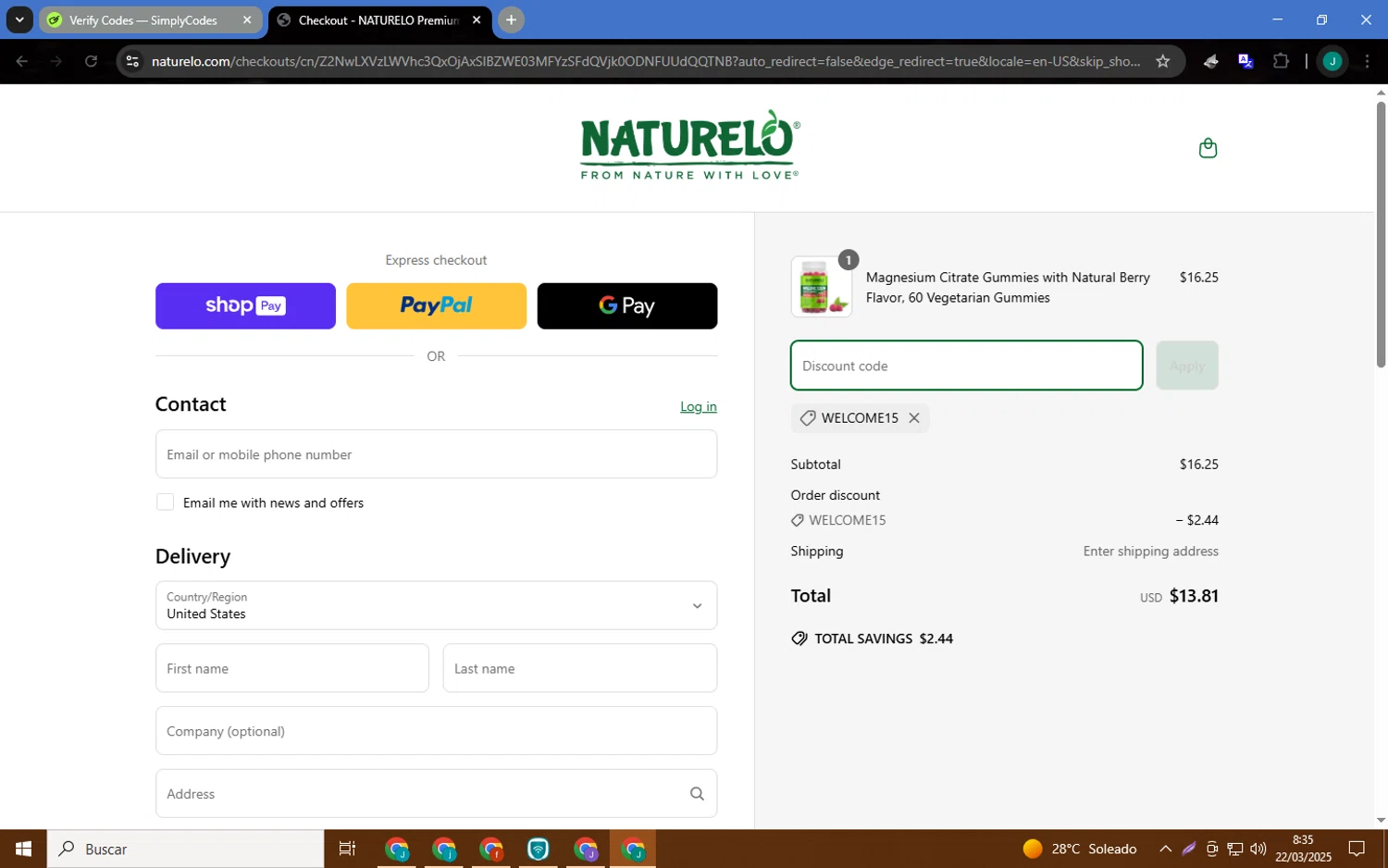Toggle Email me with news and offers

165,502
